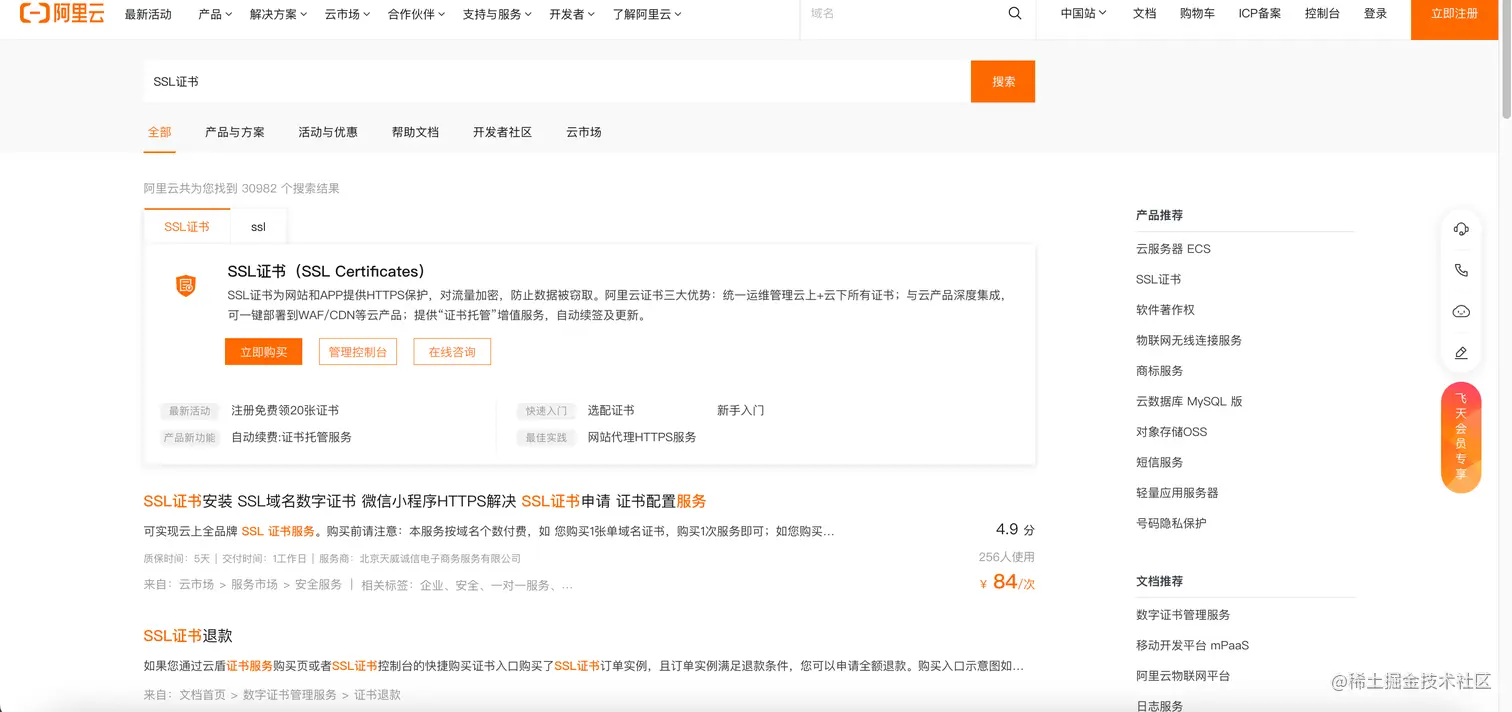Image resolution: width=1512 pixels, height=712 pixels.
Task: Expand the 产品 menu
Action: 215,14
